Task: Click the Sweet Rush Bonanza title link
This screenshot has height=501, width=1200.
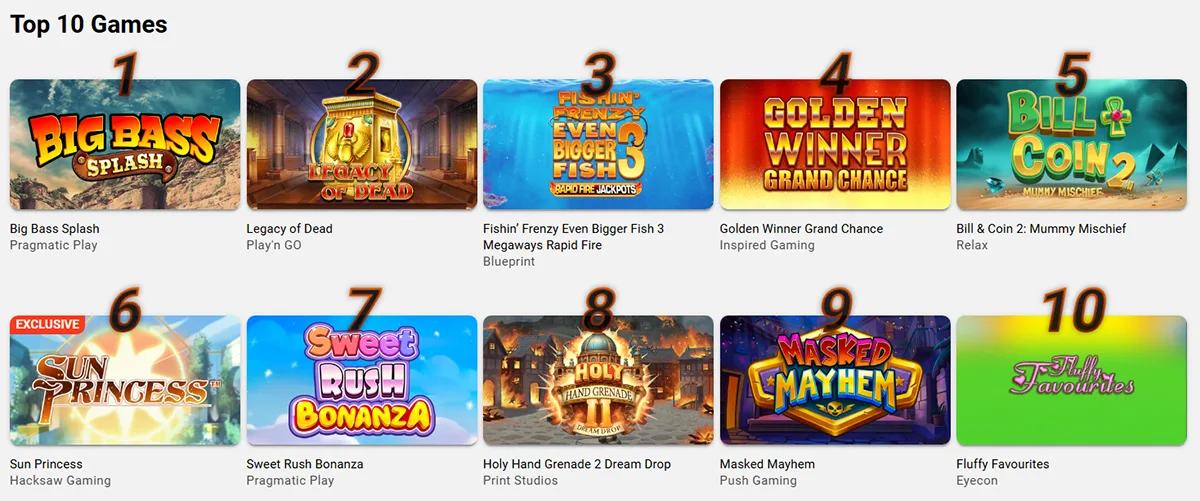Action: (x=305, y=464)
